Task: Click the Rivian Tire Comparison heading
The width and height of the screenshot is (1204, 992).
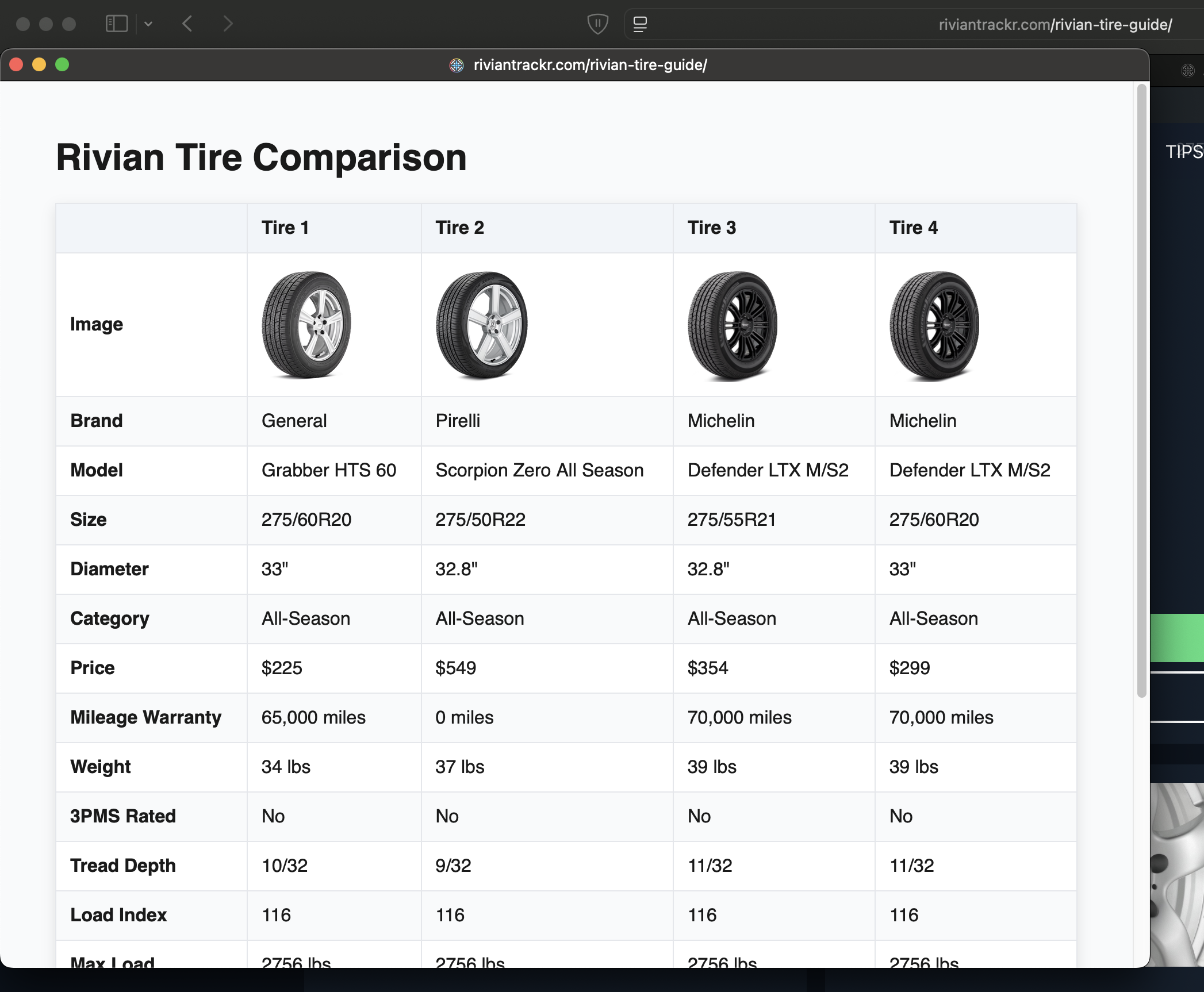Action: coord(262,157)
